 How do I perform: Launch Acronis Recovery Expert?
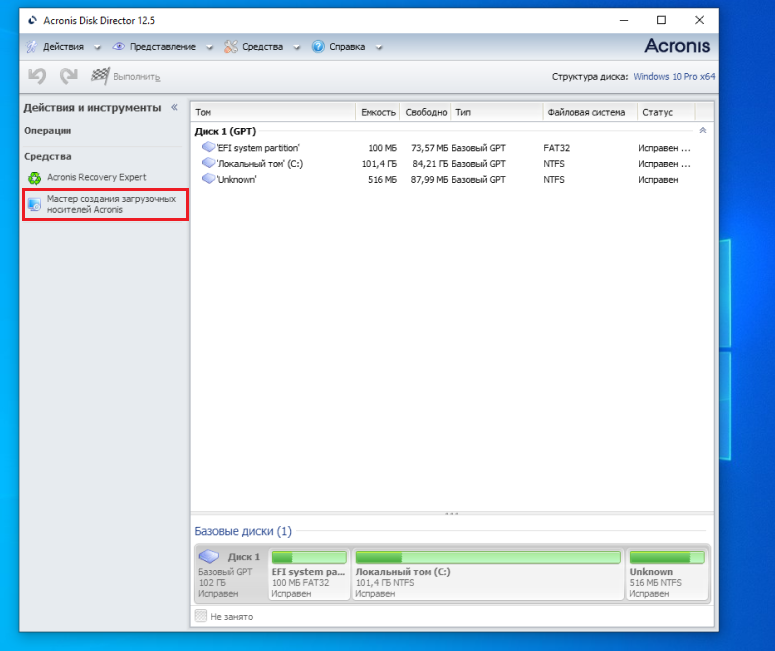pos(96,177)
